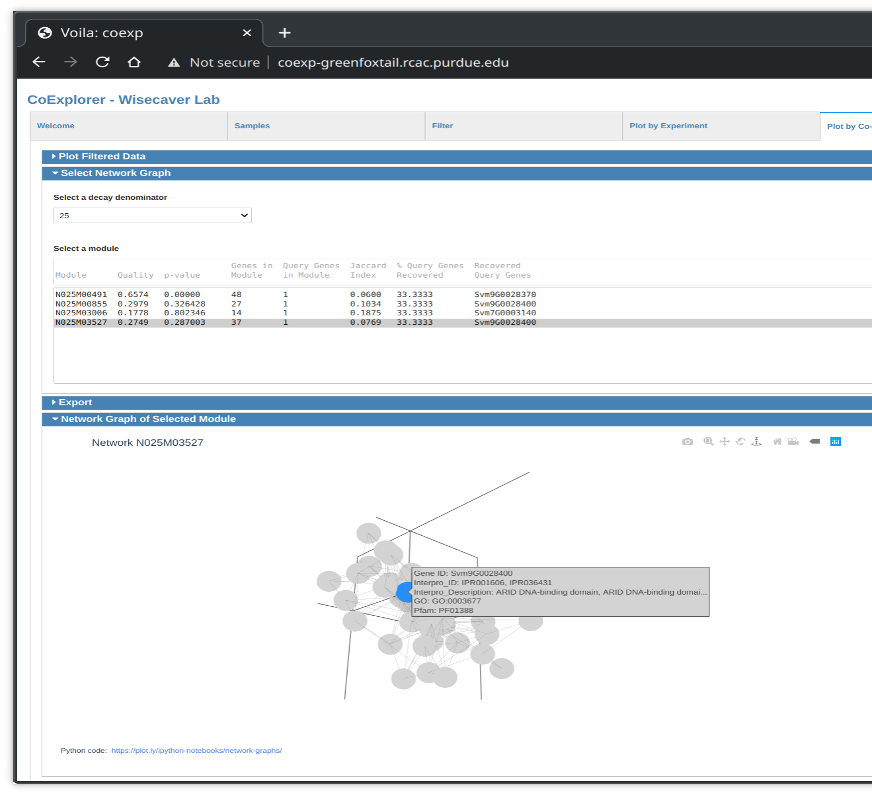872x795 pixels.
Task: Open the decay denominator dropdown
Action: [152, 215]
